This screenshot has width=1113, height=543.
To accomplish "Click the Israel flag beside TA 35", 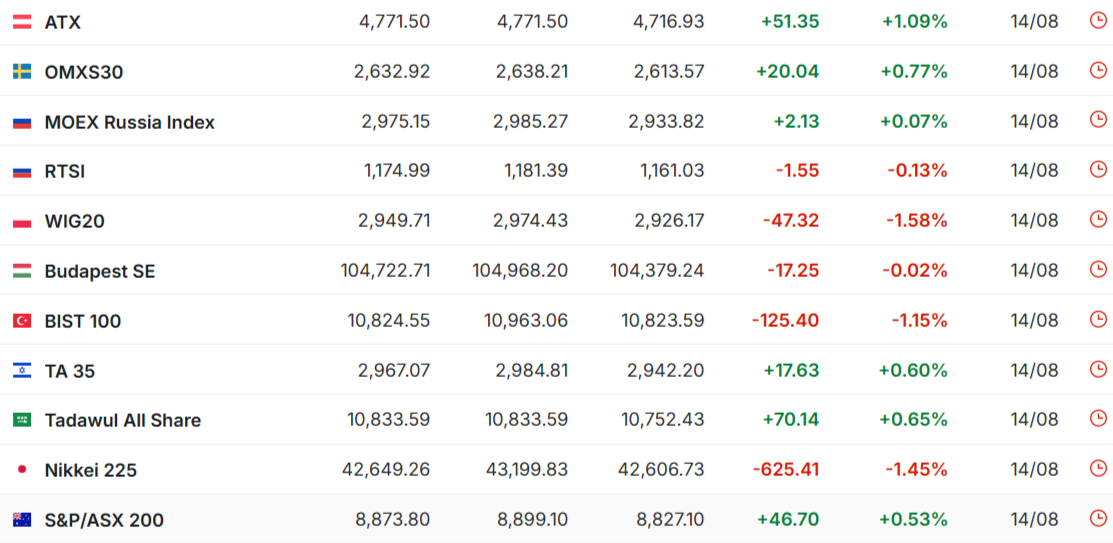I will 22,371.
